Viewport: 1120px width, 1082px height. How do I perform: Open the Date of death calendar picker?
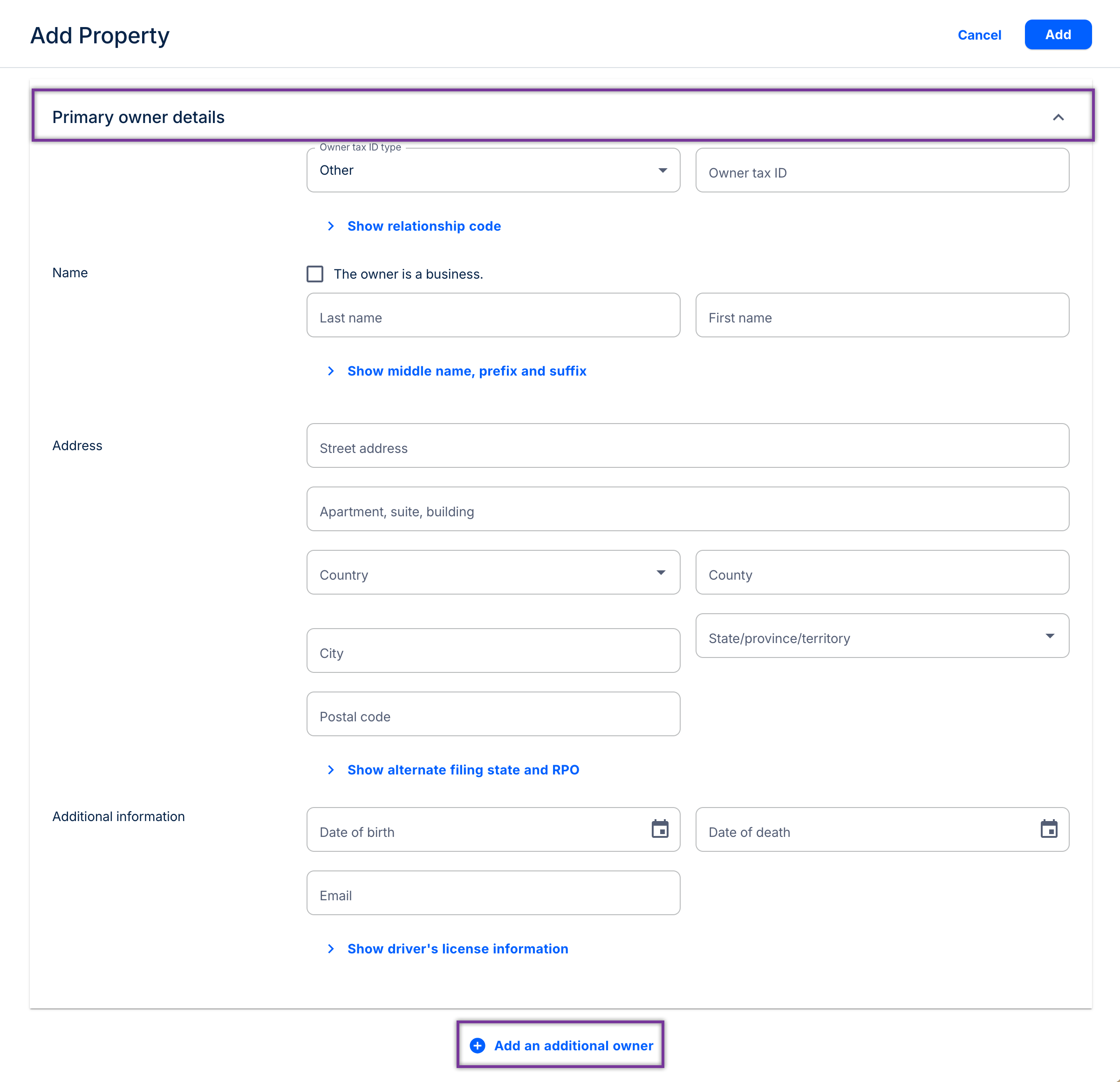point(1049,828)
